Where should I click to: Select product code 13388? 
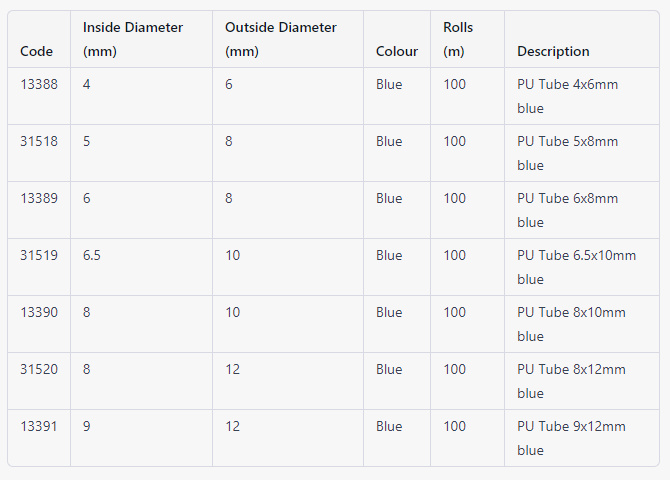tap(39, 84)
